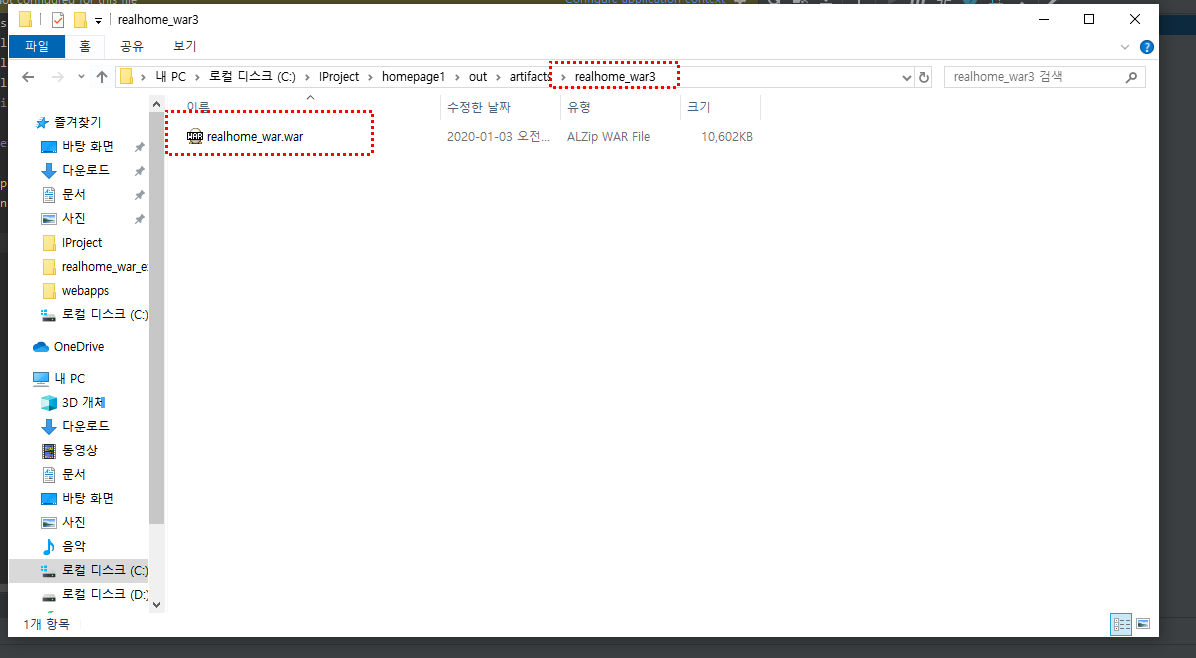
Task: Open IProject folder in sidebar
Action: (82, 243)
